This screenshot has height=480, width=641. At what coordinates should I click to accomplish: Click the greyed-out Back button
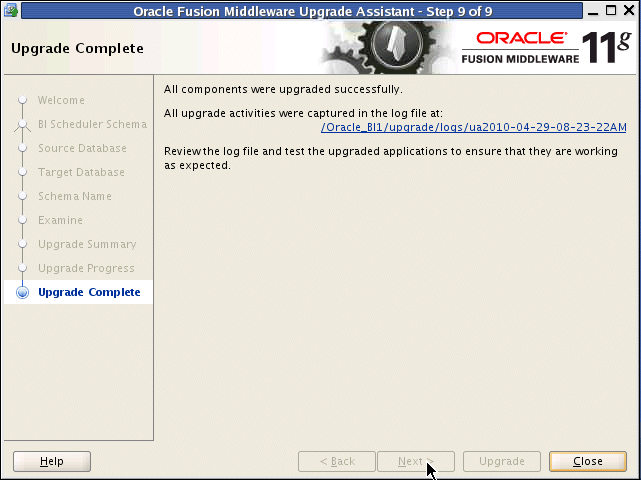click(x=337, y=461)
